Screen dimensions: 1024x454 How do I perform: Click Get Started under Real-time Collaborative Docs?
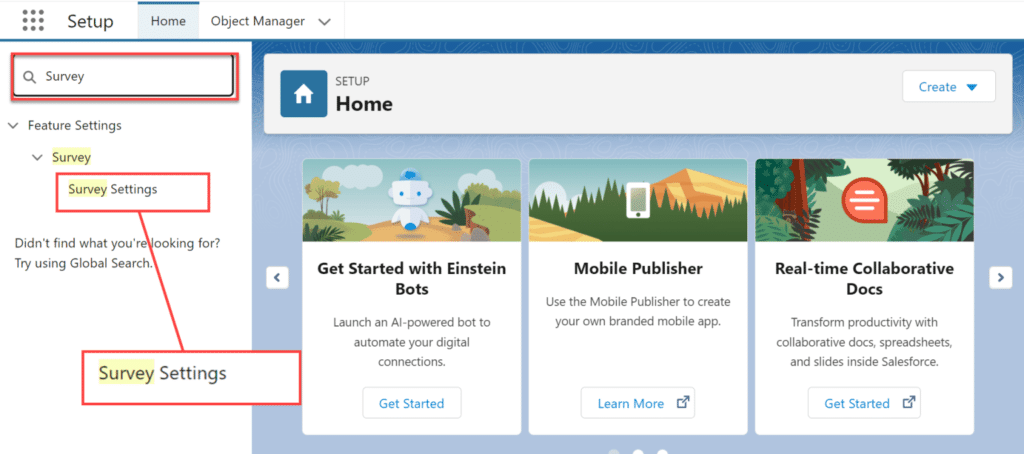[856, 403]
